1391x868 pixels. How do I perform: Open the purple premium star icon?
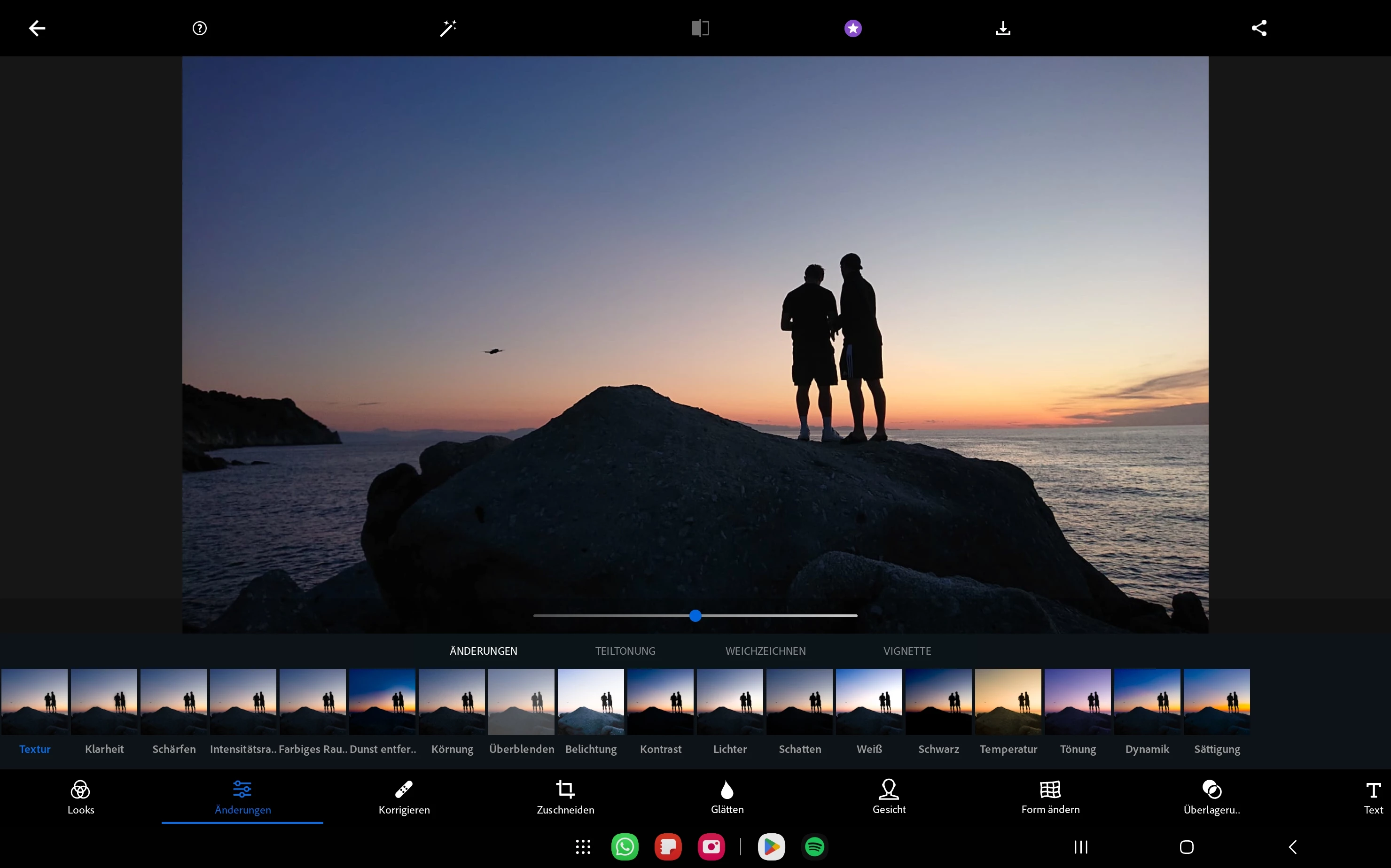[x=853, y=28]
